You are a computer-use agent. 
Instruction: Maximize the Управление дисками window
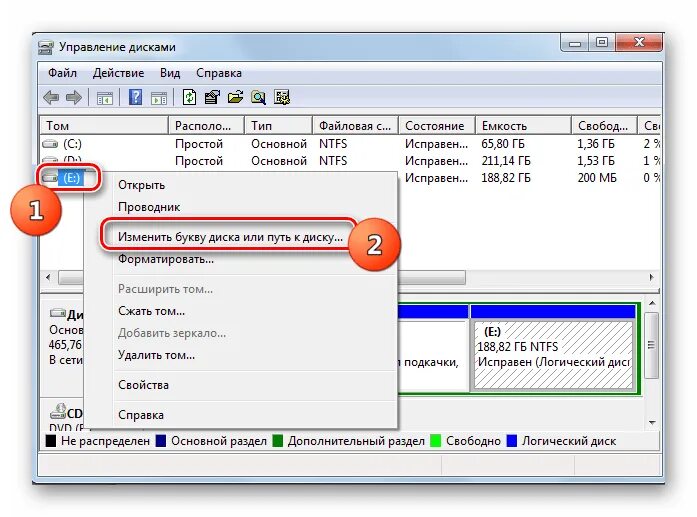click(x=602, y=43)
